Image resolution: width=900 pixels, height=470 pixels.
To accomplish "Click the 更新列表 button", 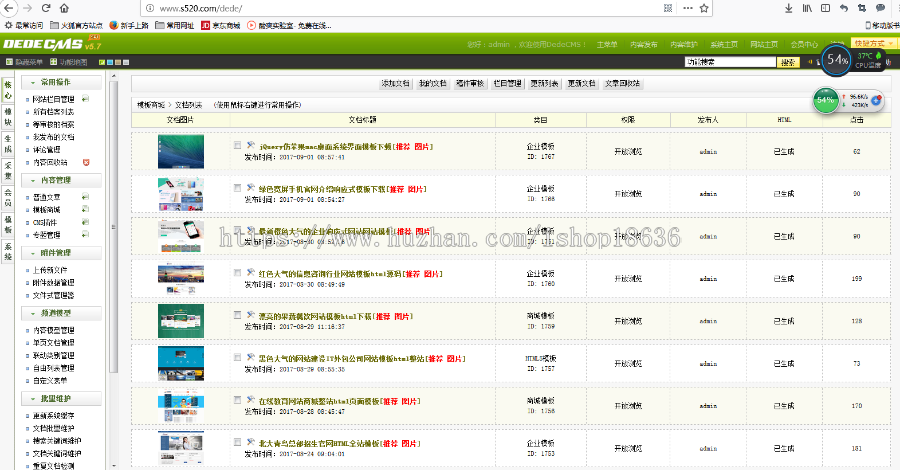I will pos(544,83).
